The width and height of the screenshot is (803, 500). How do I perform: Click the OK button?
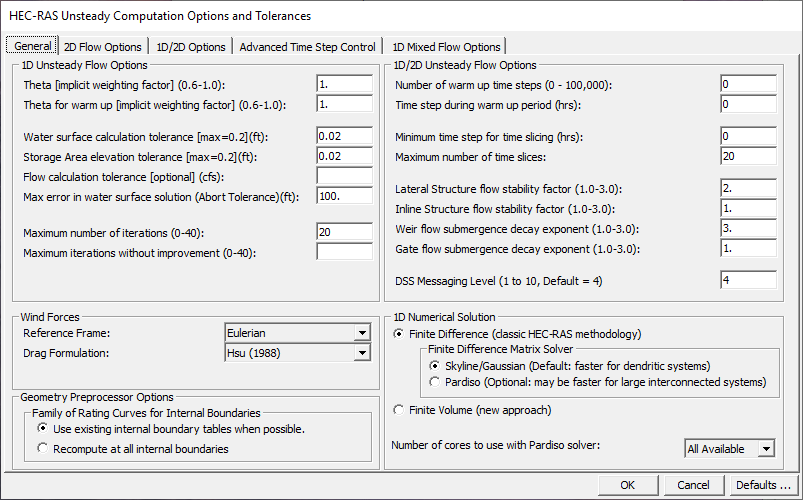pos(628,485)
